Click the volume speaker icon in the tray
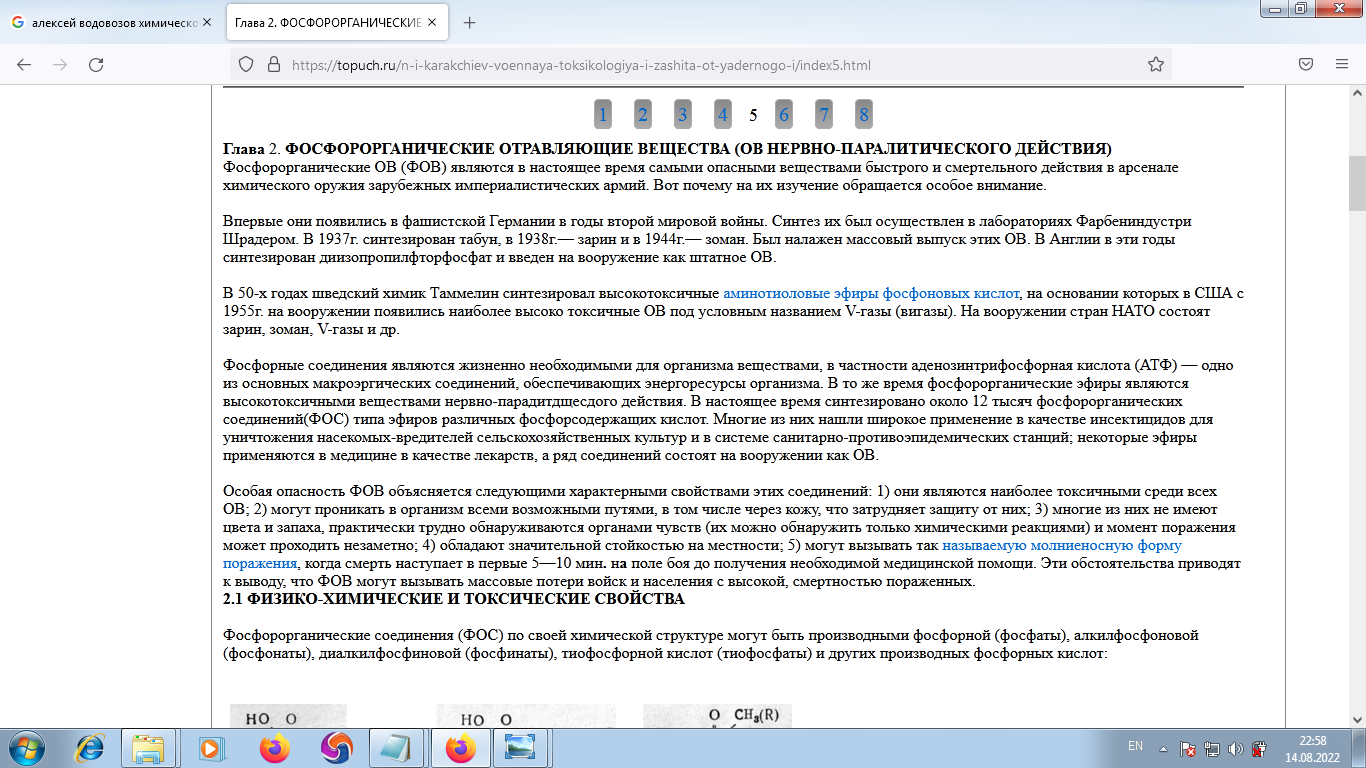The height and width of the screenshot is (768, 1366). 1236,747
